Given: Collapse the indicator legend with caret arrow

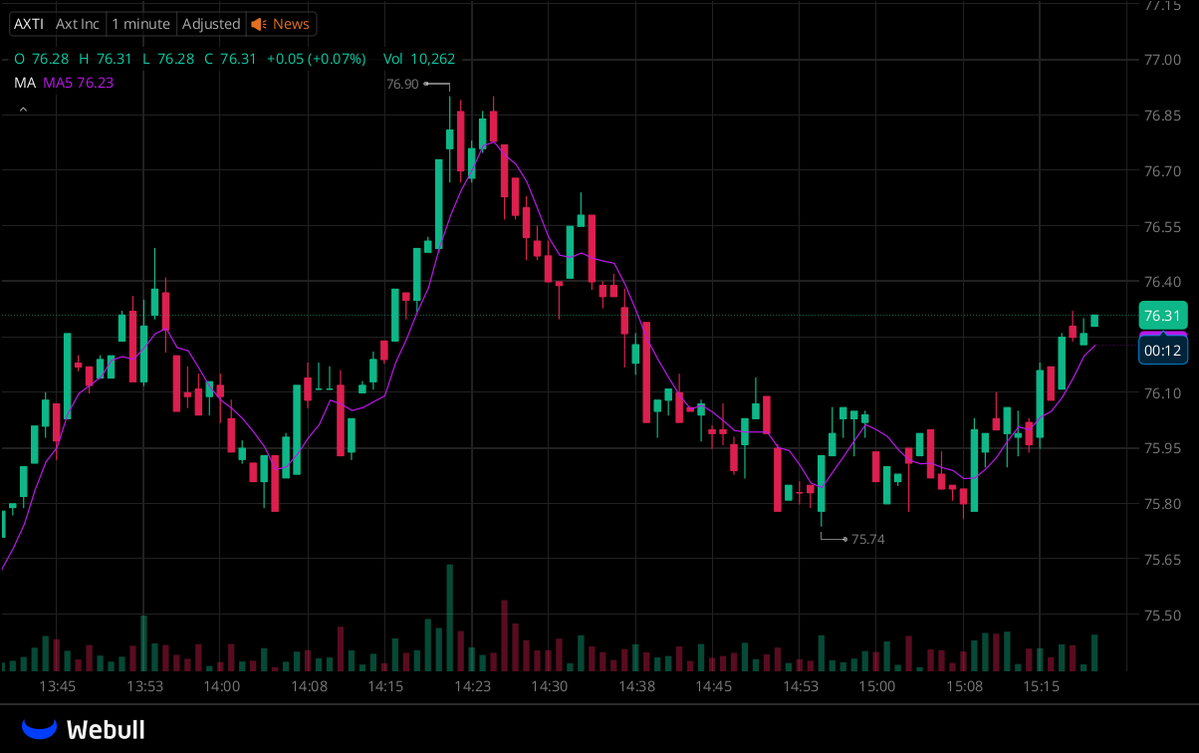Looking at the screenshot, I should tap(23, 109).
